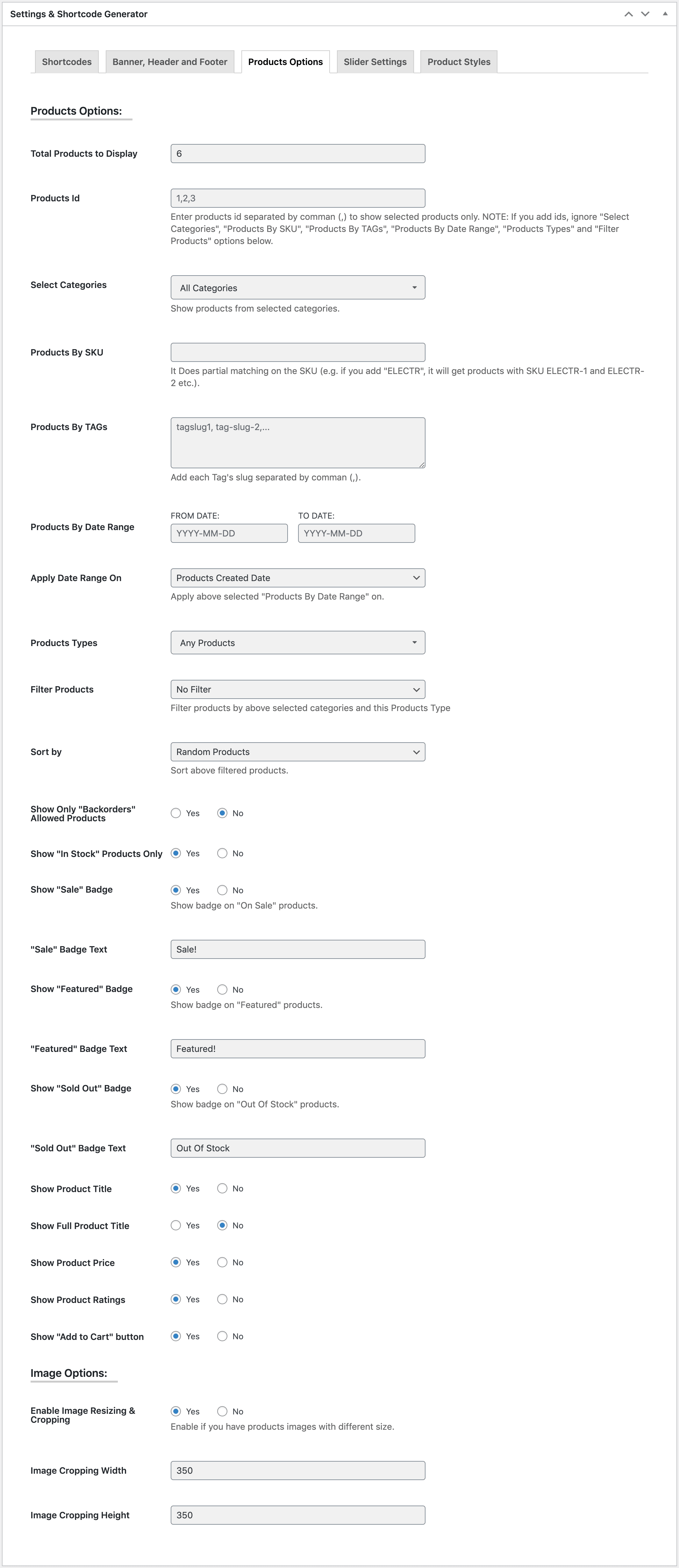
Task: Move the metabox up with the arrow icon
Action: 628,14
